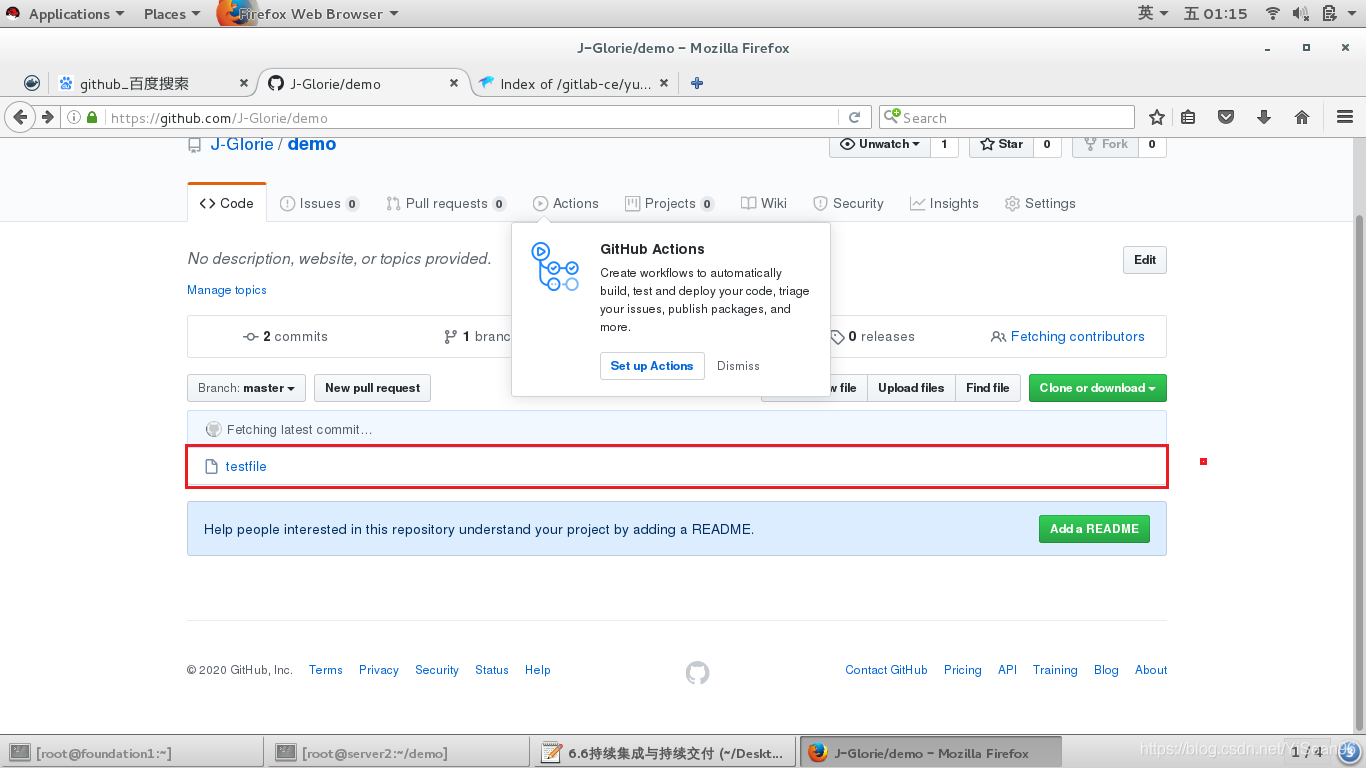The width and height of the screenshot is (1366, 768).
Task: Click the repository book icon beside J-Glorie
Action: [195, 145]
